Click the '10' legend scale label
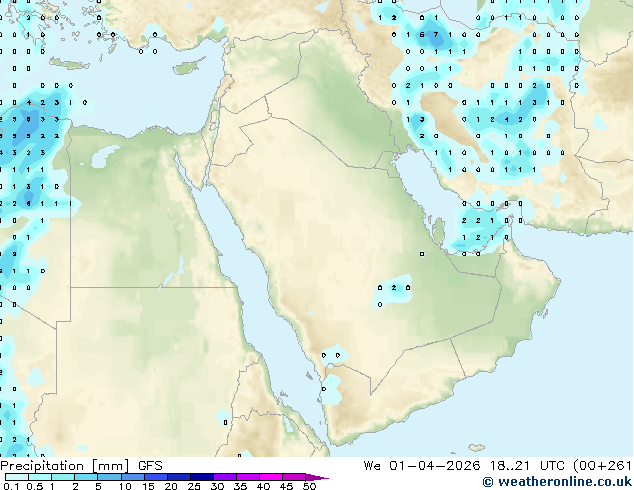 click(125, 486)
